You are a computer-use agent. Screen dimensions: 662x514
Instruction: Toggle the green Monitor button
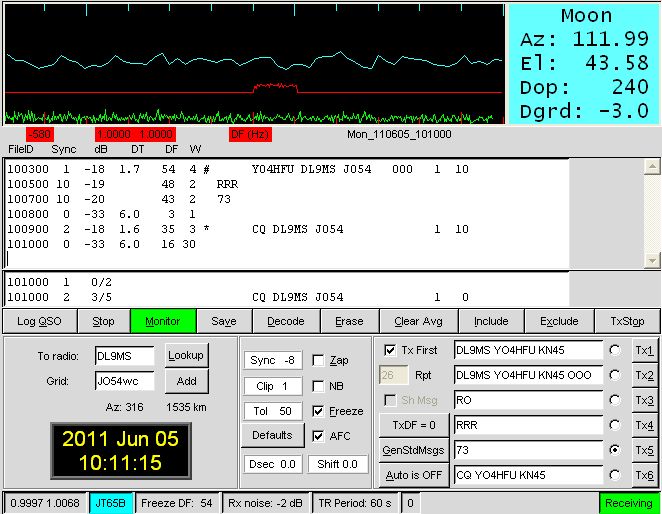(x=163, y=322)
